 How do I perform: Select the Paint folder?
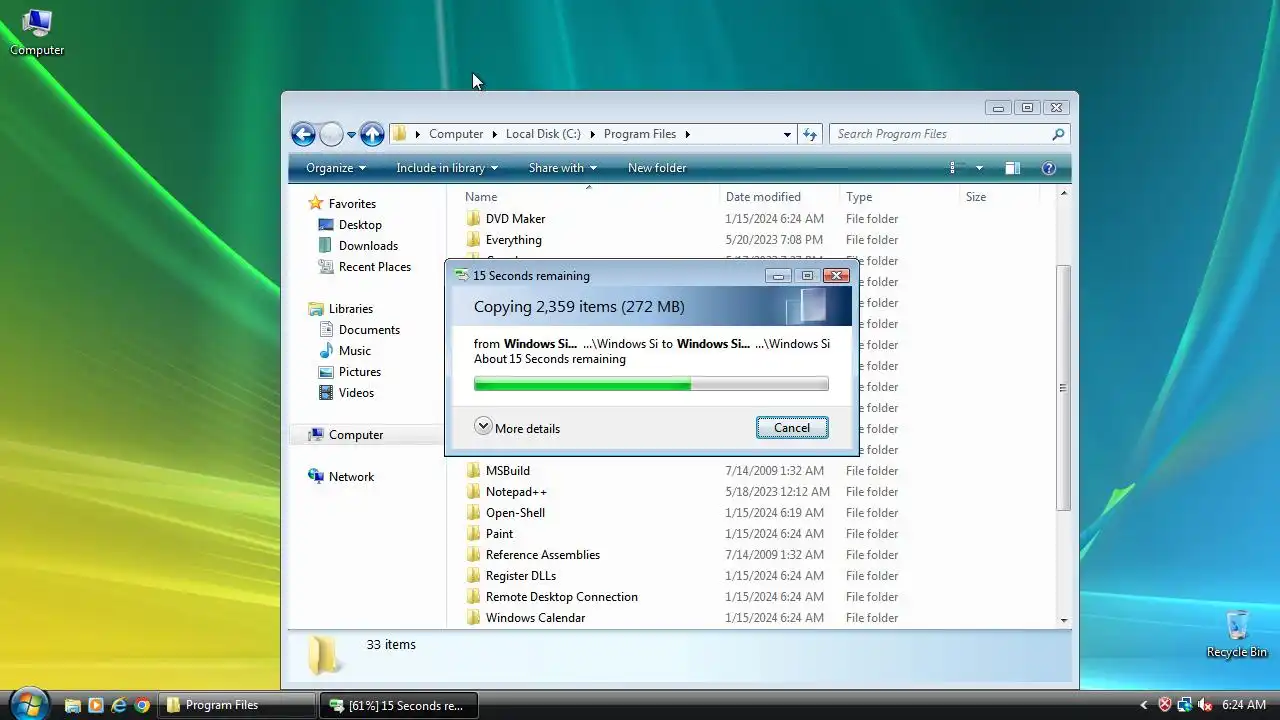pyautogui.click(x=499, y=534)
